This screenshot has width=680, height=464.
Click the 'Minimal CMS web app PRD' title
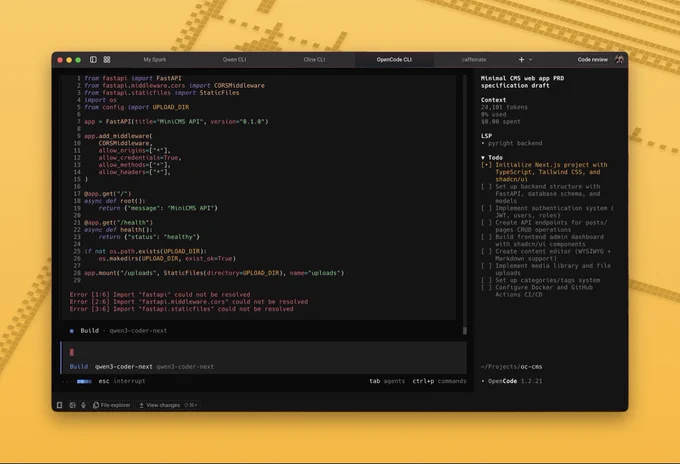tap(522, 78)
